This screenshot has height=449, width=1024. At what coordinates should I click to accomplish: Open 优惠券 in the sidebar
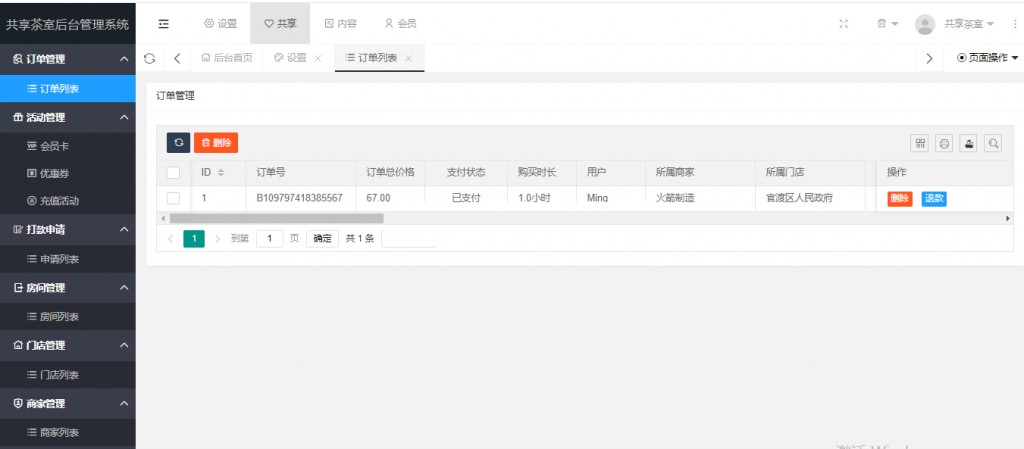click(x=68, y=174)
